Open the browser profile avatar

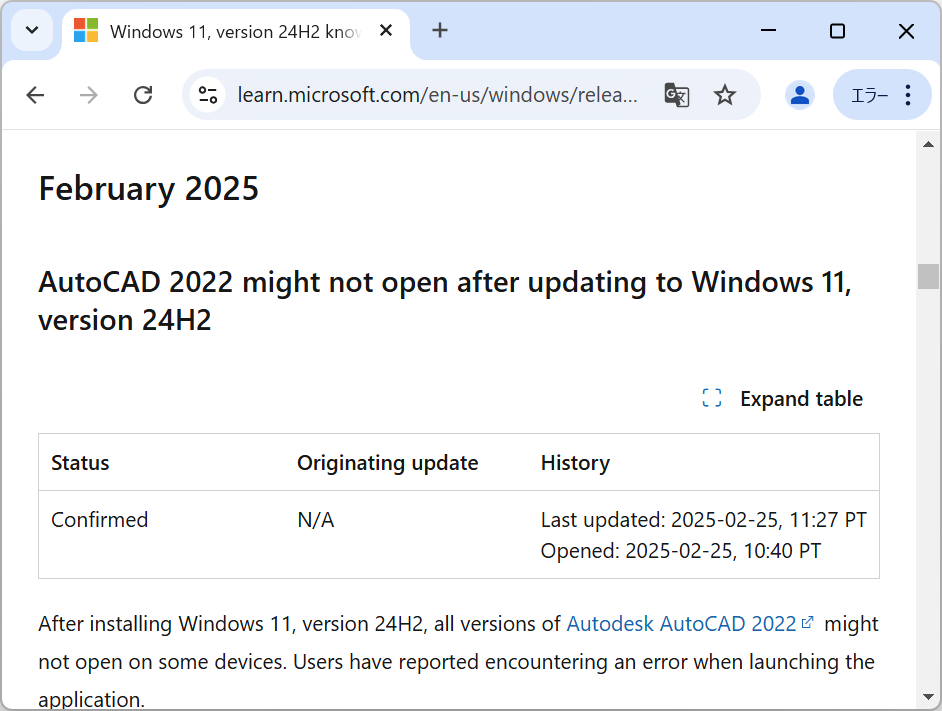point(800,95)
